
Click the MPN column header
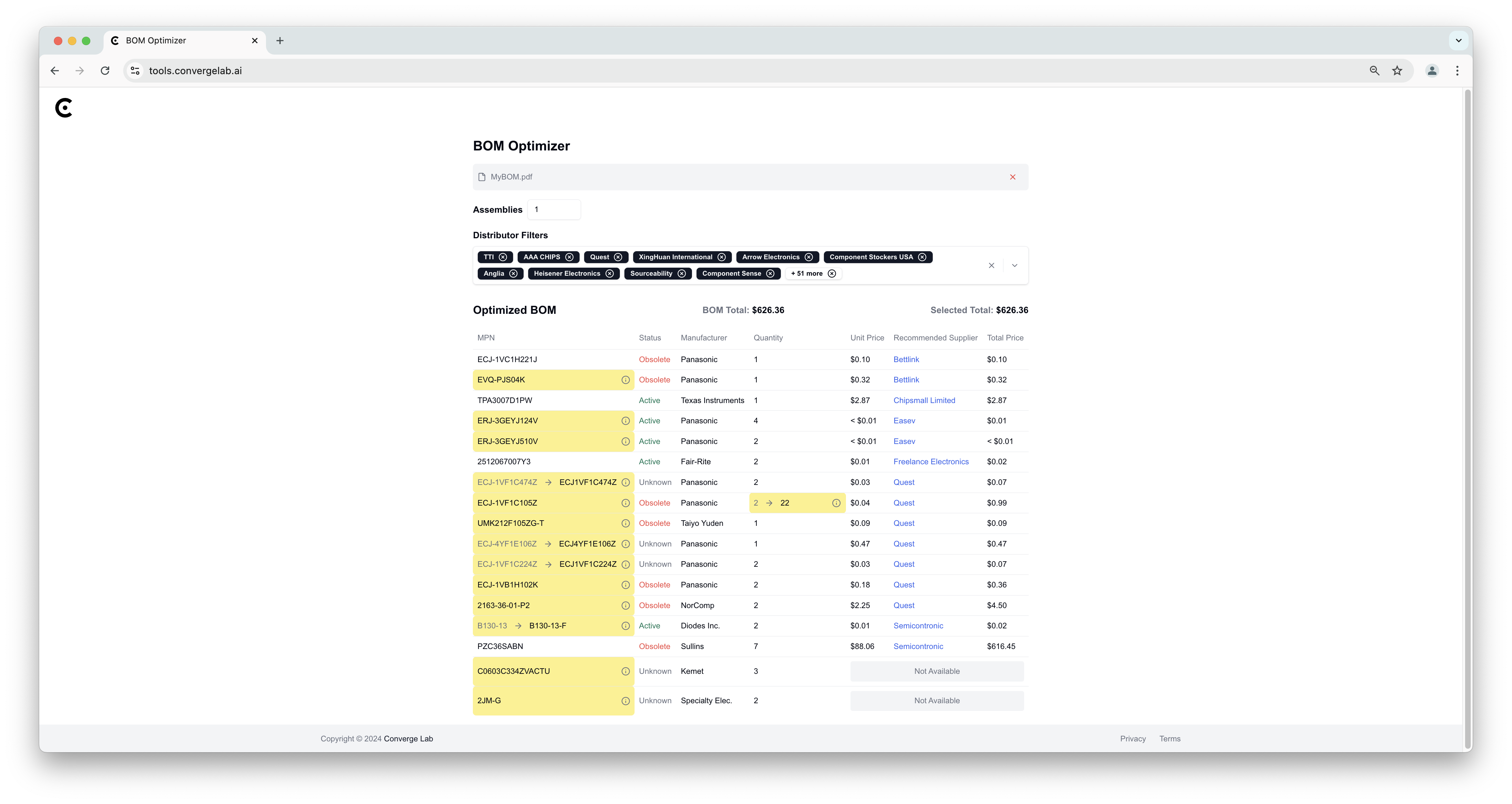[486, 338]
